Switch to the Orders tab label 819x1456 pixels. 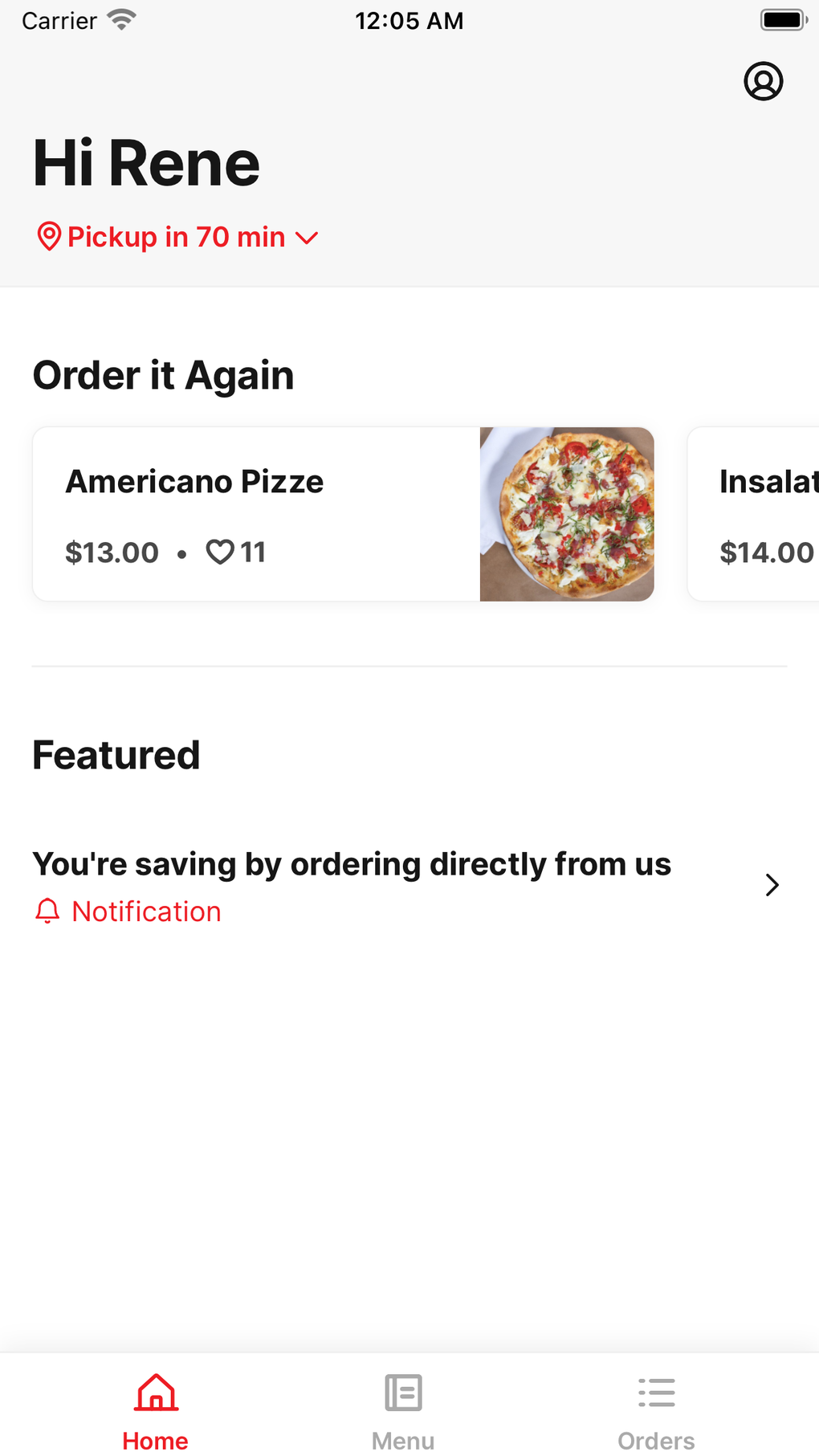pyautogui.click(x=656, y=1441)
